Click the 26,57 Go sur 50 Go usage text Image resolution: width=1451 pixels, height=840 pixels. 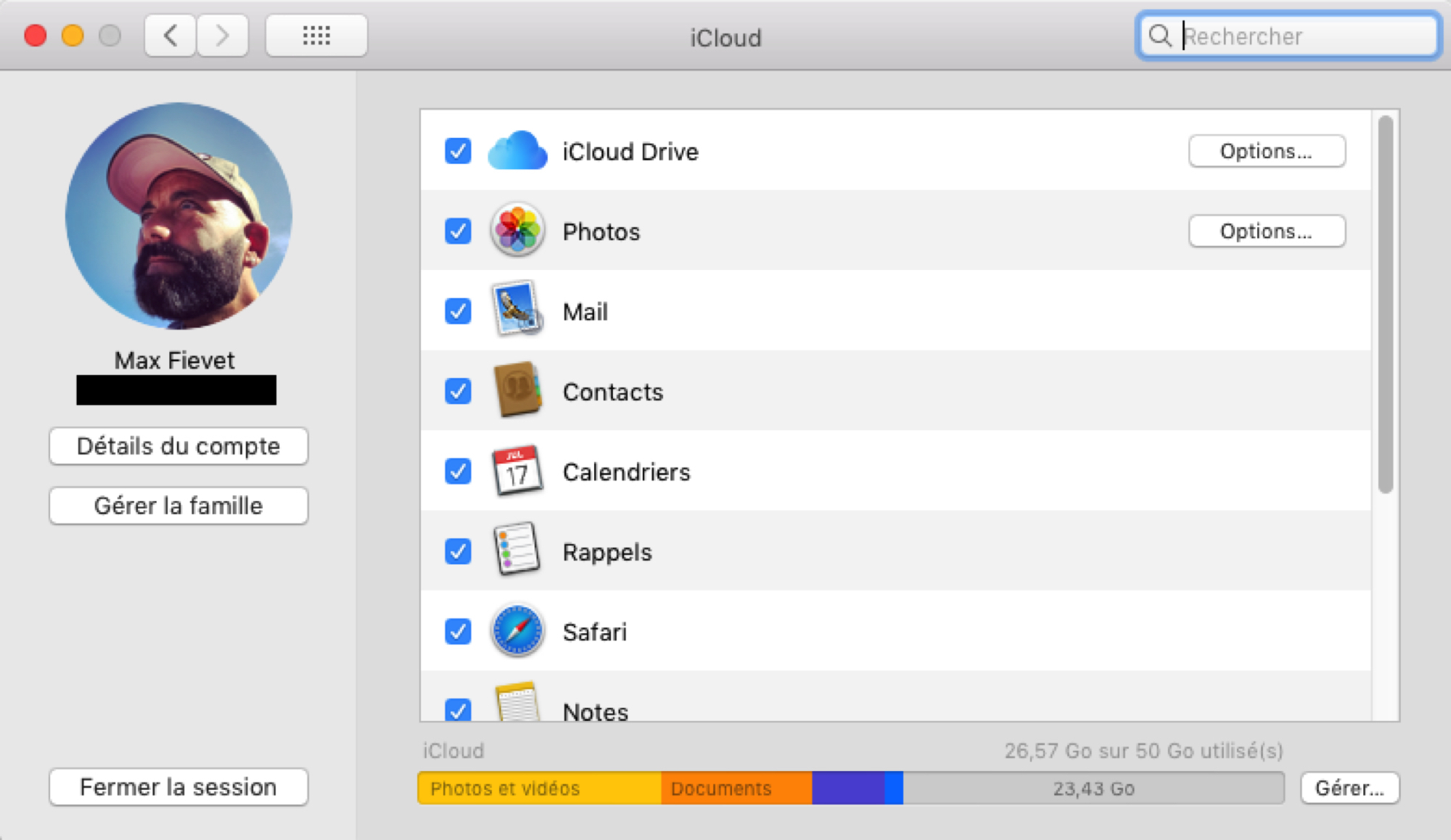pyautogui.click(x=1143, y=751)
